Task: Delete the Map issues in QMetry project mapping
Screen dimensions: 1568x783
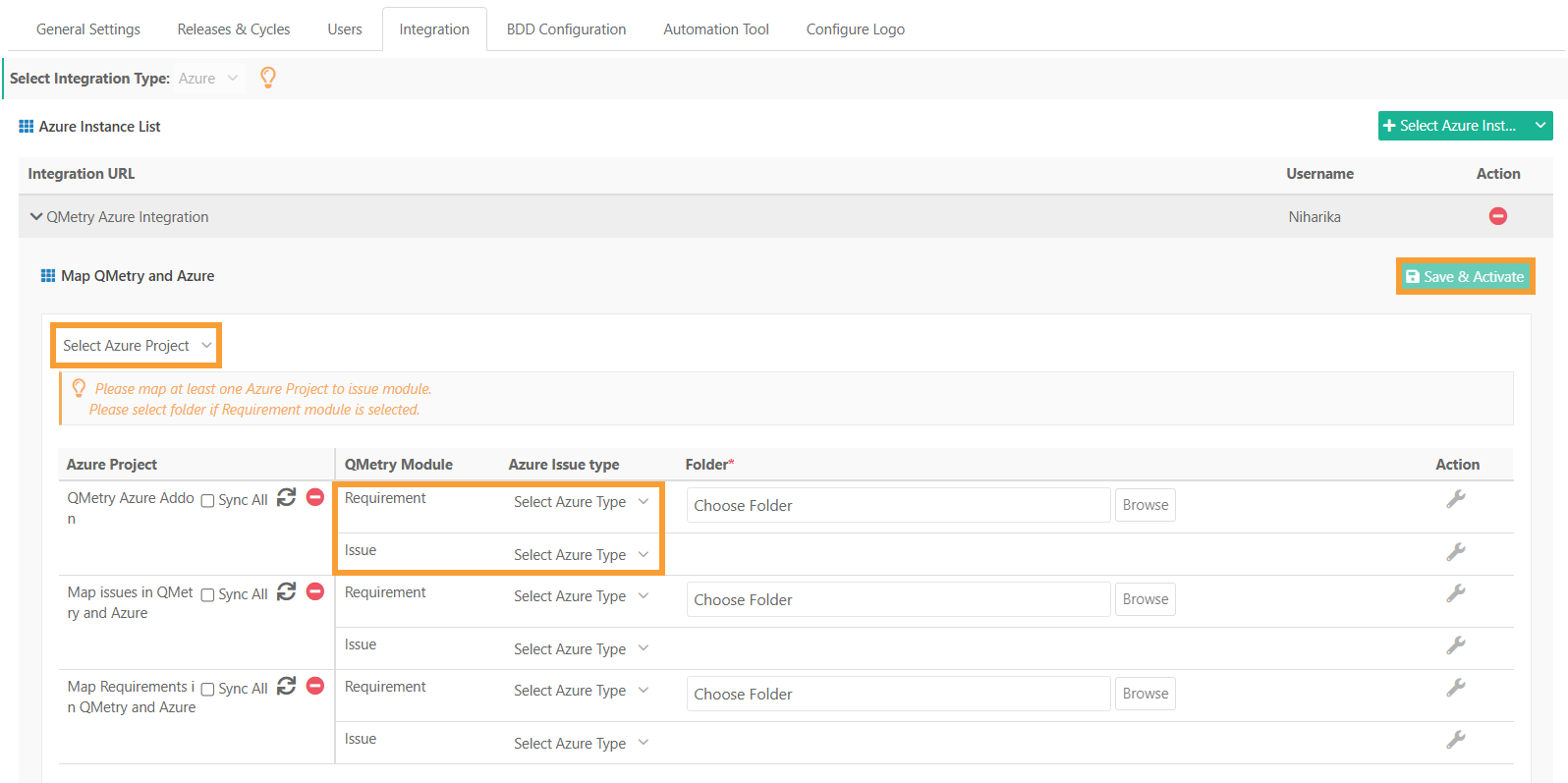Action: (x=315, y=591)
